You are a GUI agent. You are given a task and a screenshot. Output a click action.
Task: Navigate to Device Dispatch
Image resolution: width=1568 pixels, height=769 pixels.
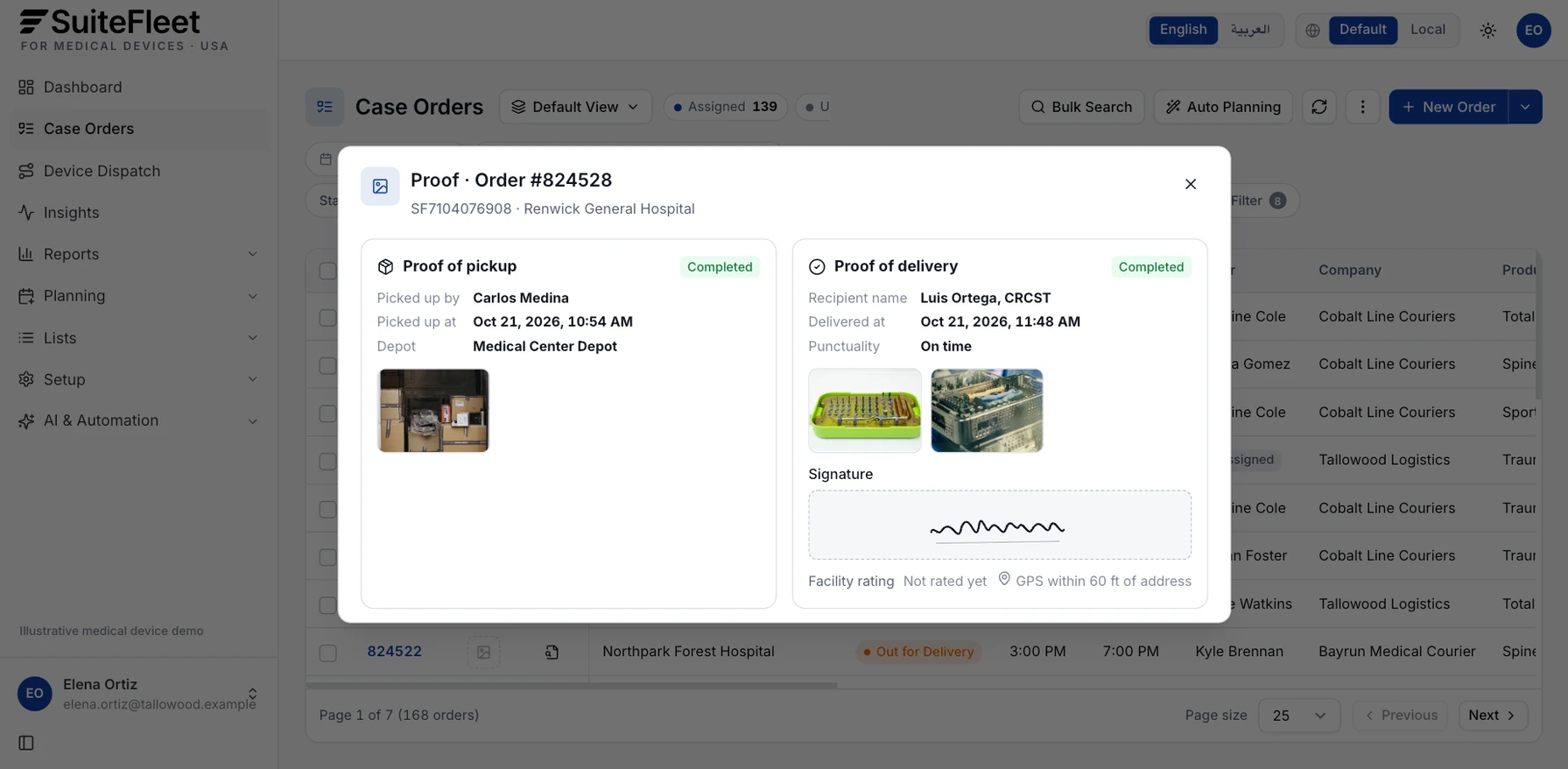[138, 171]
